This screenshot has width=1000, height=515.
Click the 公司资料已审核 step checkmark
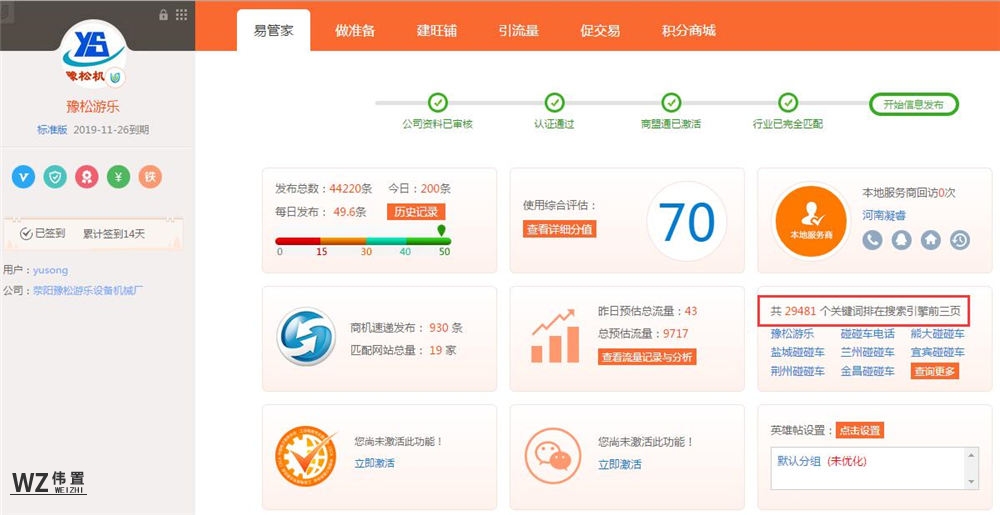click(438, 102)
